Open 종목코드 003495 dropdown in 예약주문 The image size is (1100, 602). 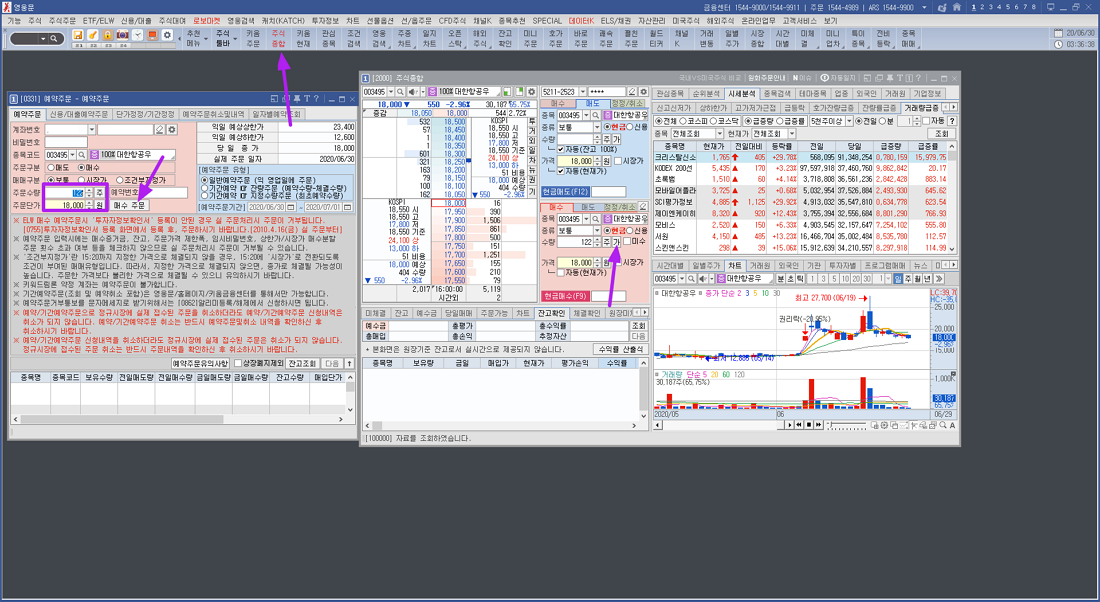(72, 154)
